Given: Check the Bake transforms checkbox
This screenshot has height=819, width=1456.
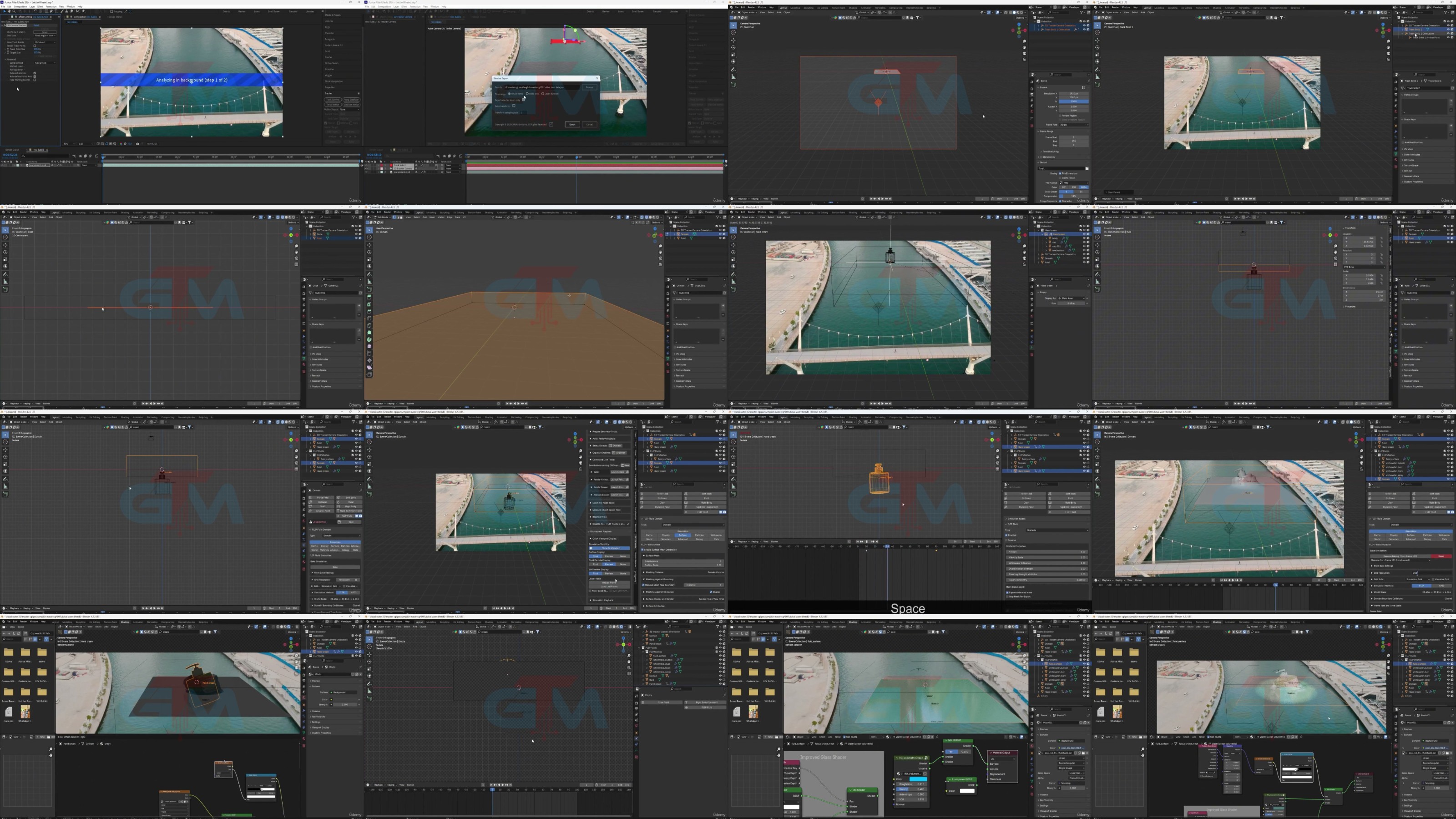Looking at the screenshot, I should 514,106.
